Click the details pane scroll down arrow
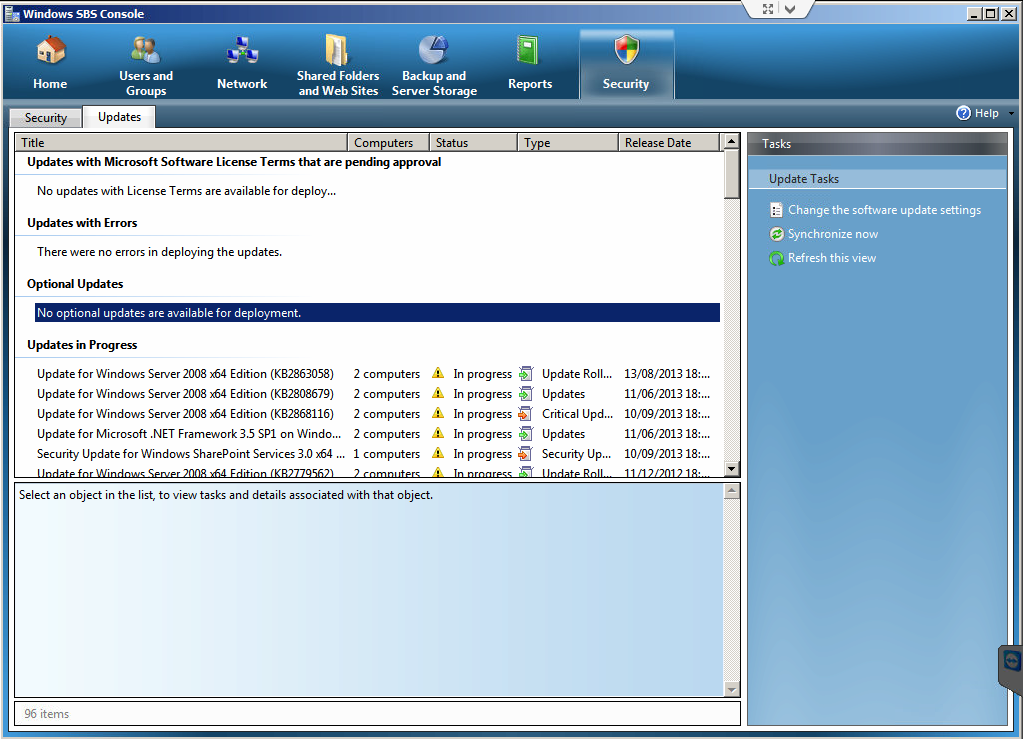Image resolution: width=1023 pixels, height=739 pixels. coord(731,689)
